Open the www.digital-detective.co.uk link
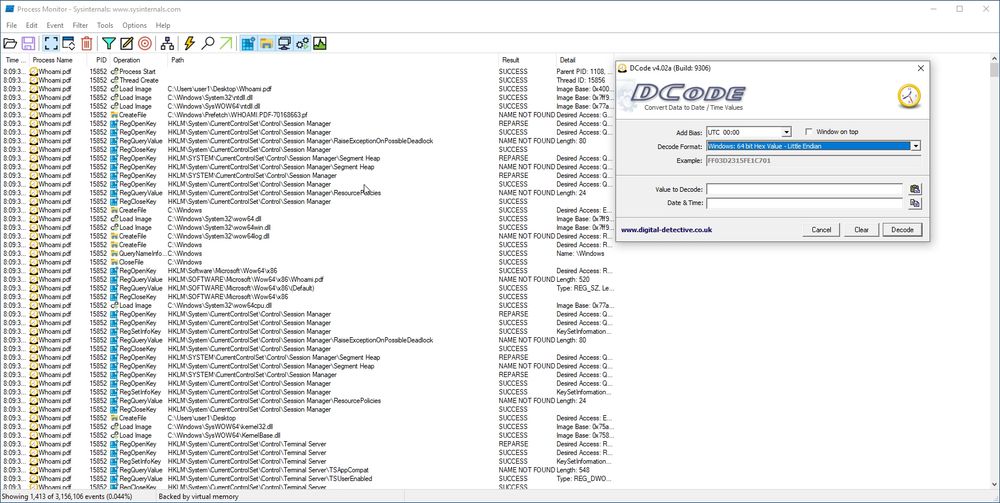This screenshot has height=503, width=1000. 666,230
